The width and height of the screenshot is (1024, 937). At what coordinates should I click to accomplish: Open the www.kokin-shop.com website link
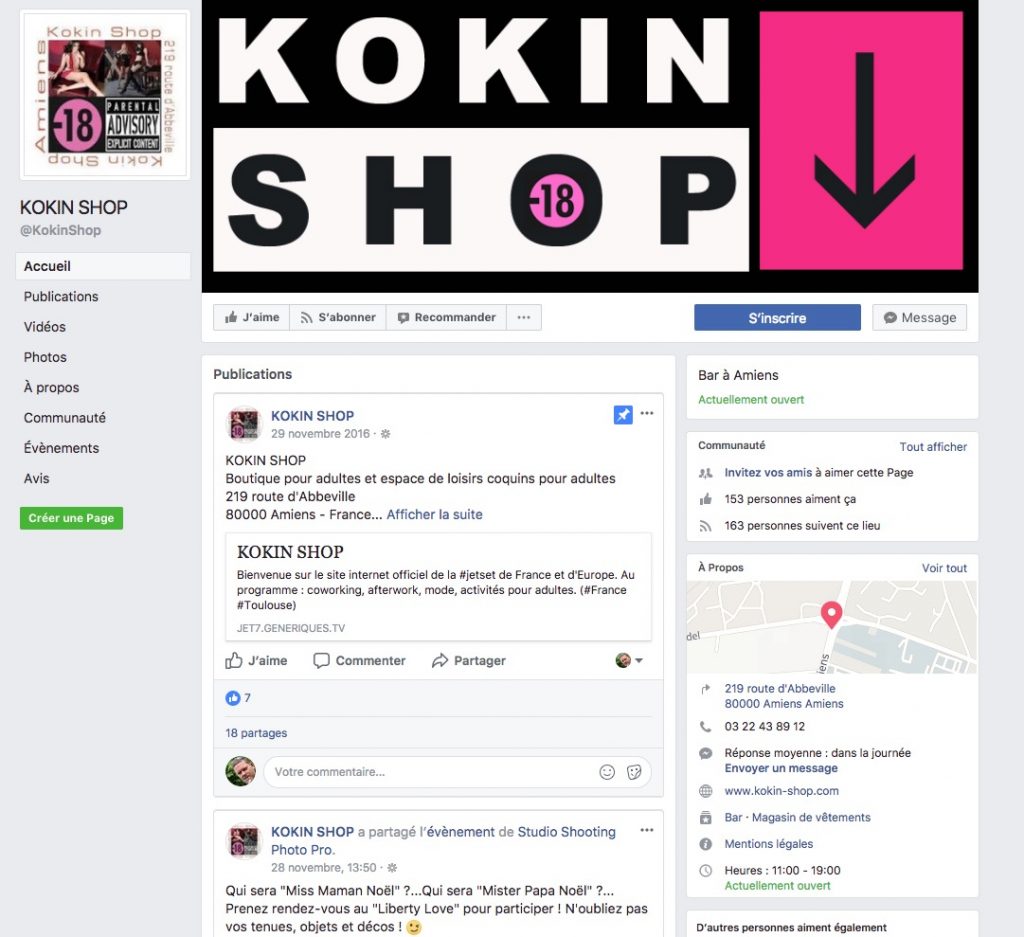[781, 791]
